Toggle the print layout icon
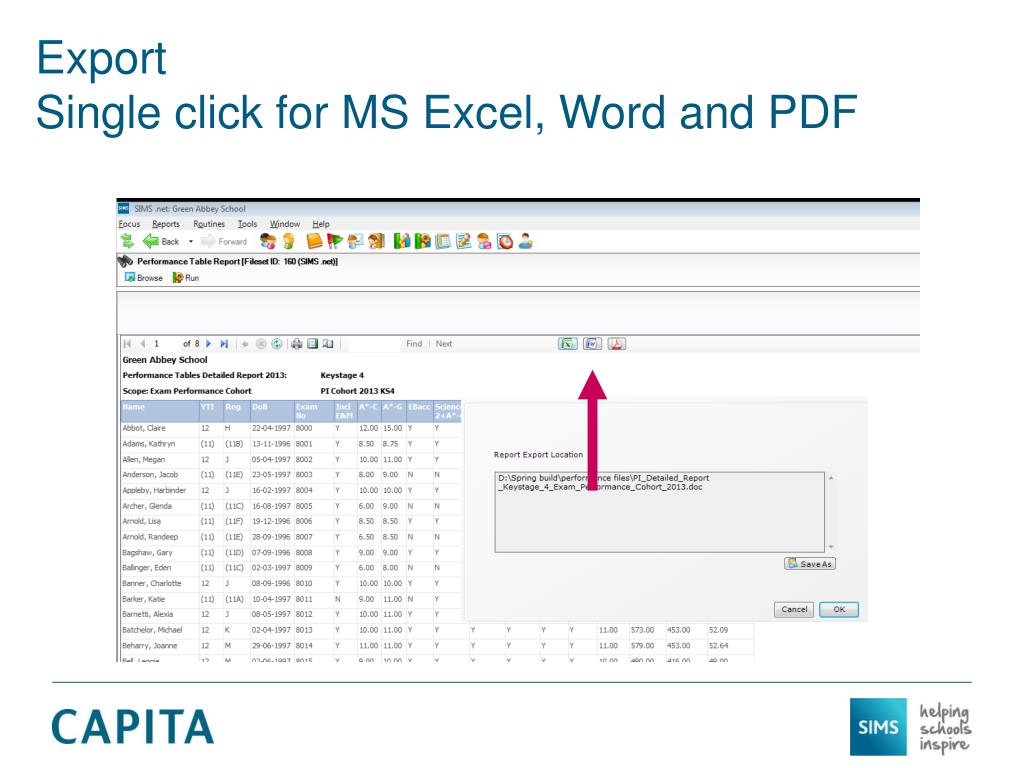 pyautogui.click(x=312, y=344)
